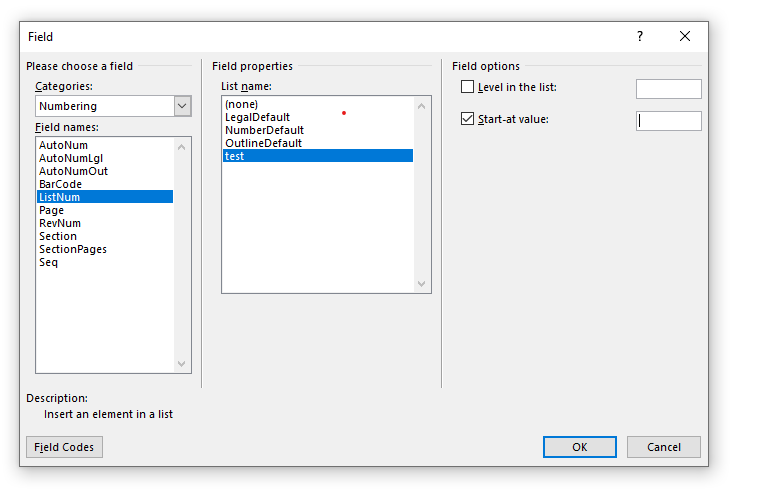
Task: Enable the Level in the list checkbox
Action: (467, 87)
